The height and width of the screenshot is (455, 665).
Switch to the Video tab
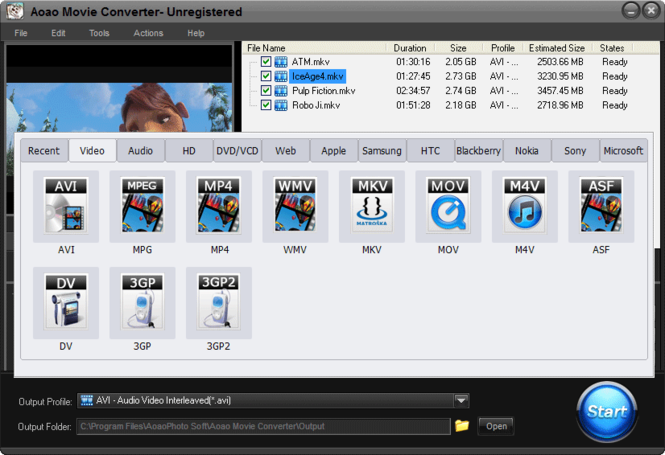tap(92, 151)
